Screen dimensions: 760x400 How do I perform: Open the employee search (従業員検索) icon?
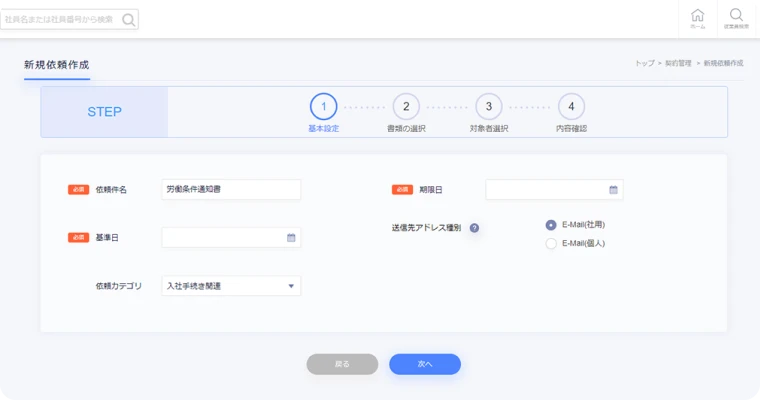pos(736,18)
